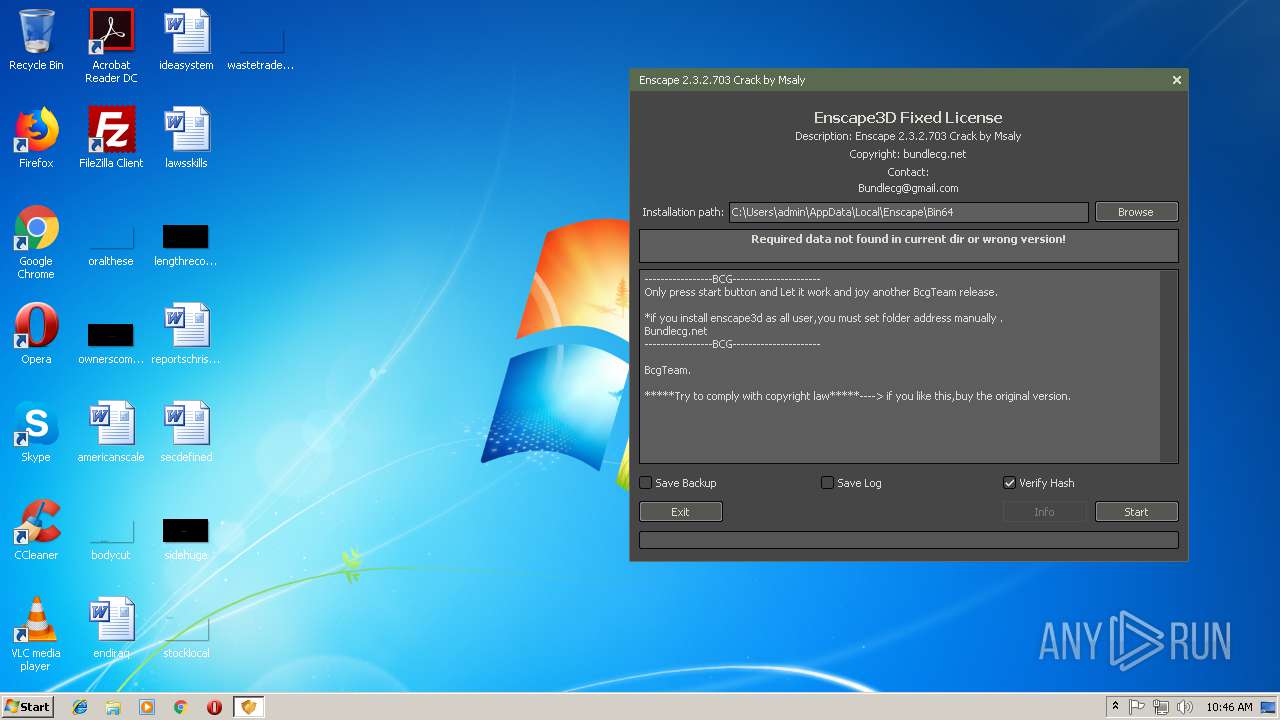Image resolution: width=1280 pixels, height=720 pixels.
Task: Open the network tray icon
Action: (x=1161, y=707)
